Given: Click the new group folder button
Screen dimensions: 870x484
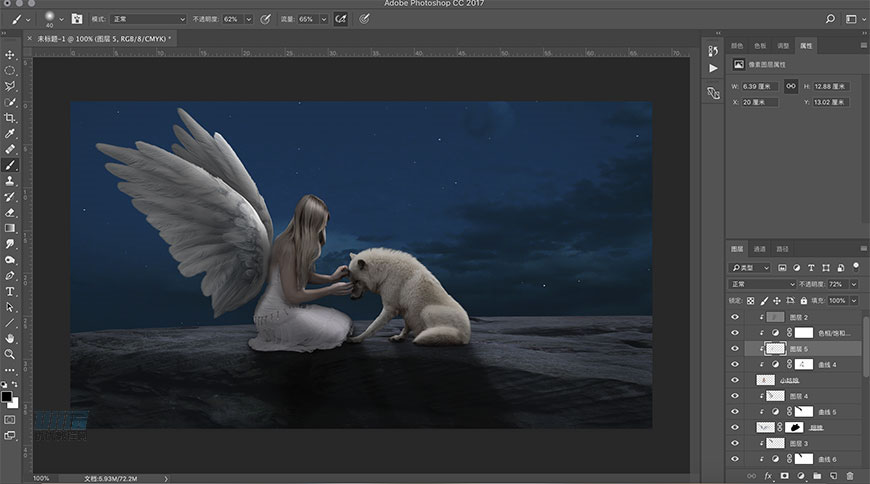Looking at the screenshot, I should (817, 476).
